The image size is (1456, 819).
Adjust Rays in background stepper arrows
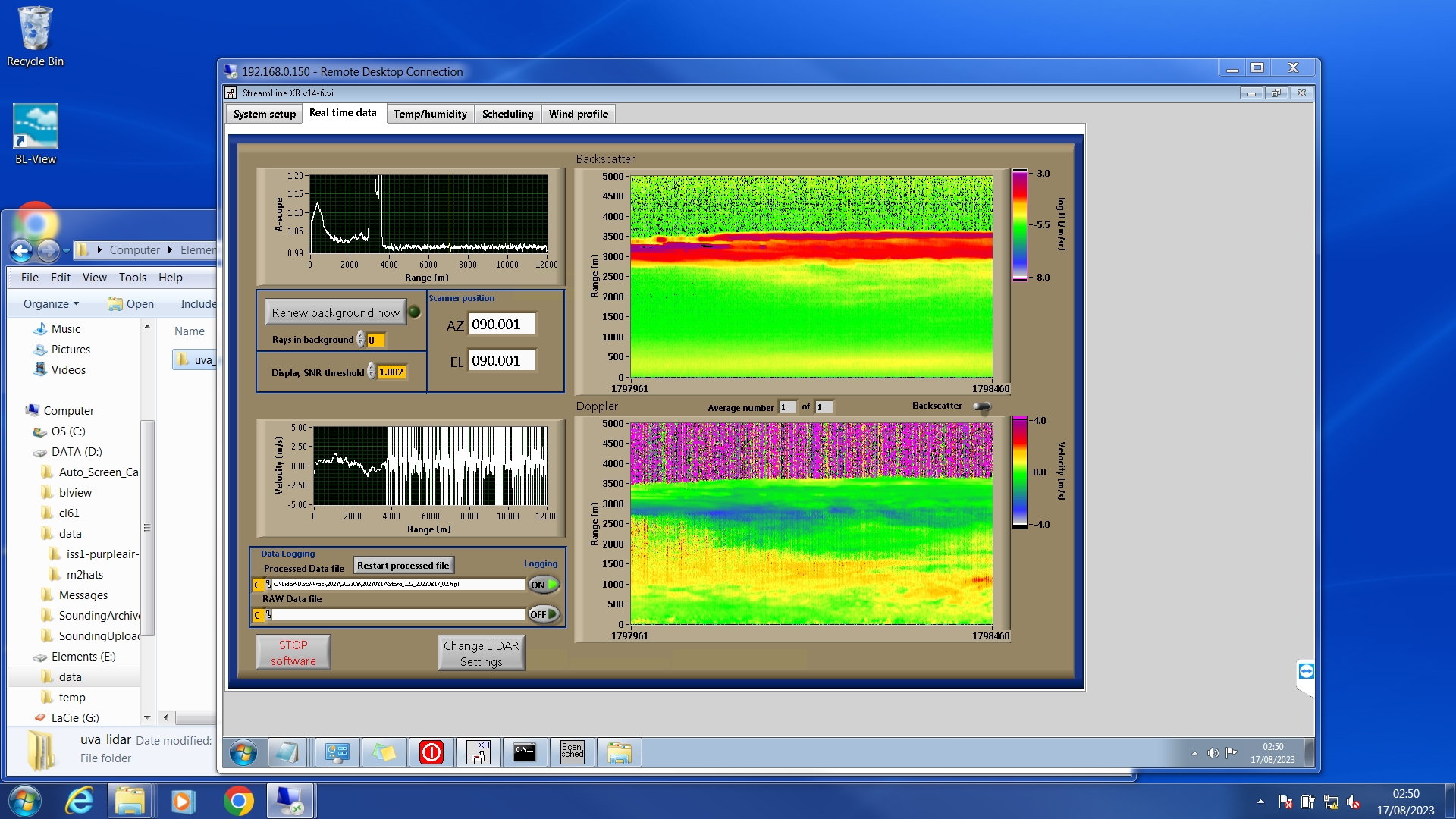point(361,340)
